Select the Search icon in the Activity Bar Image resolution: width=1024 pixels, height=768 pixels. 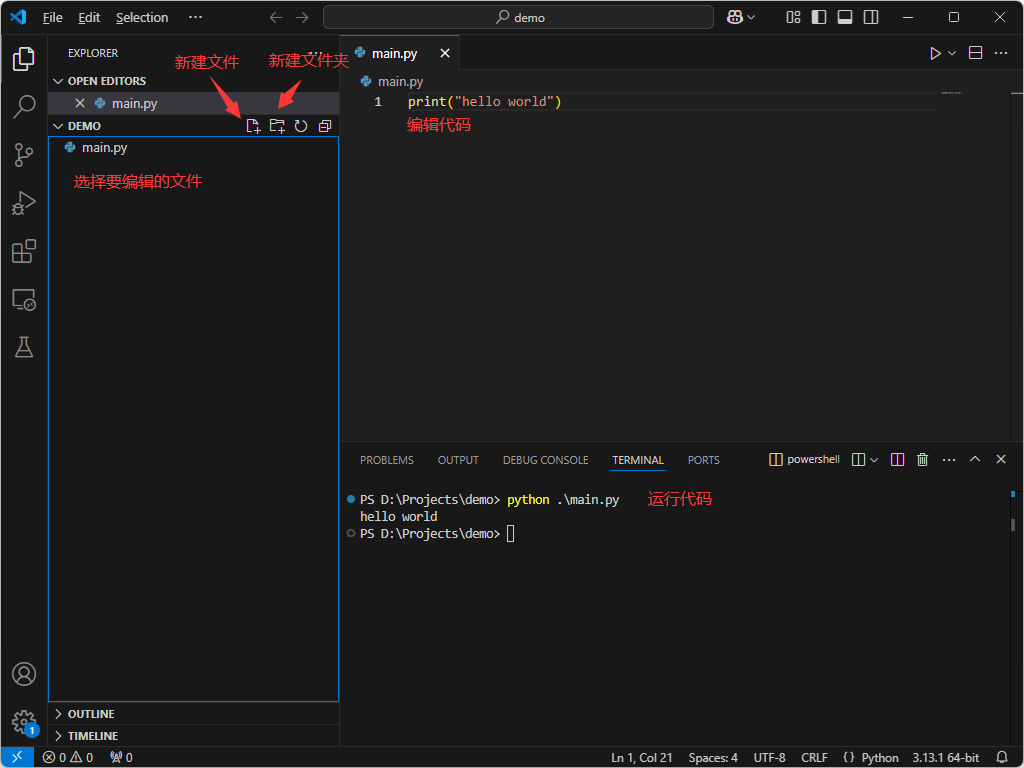click(x=23, y=107)
